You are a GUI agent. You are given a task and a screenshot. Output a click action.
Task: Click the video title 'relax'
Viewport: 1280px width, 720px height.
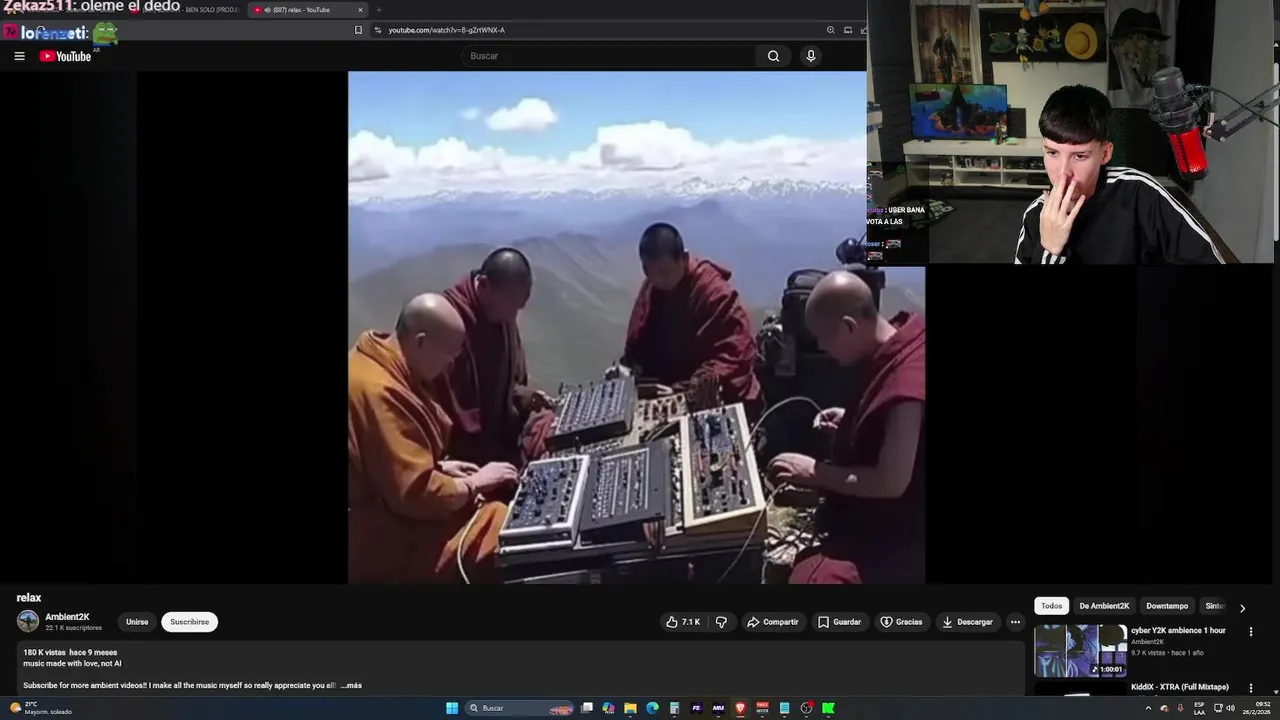[x=29, y=598]
